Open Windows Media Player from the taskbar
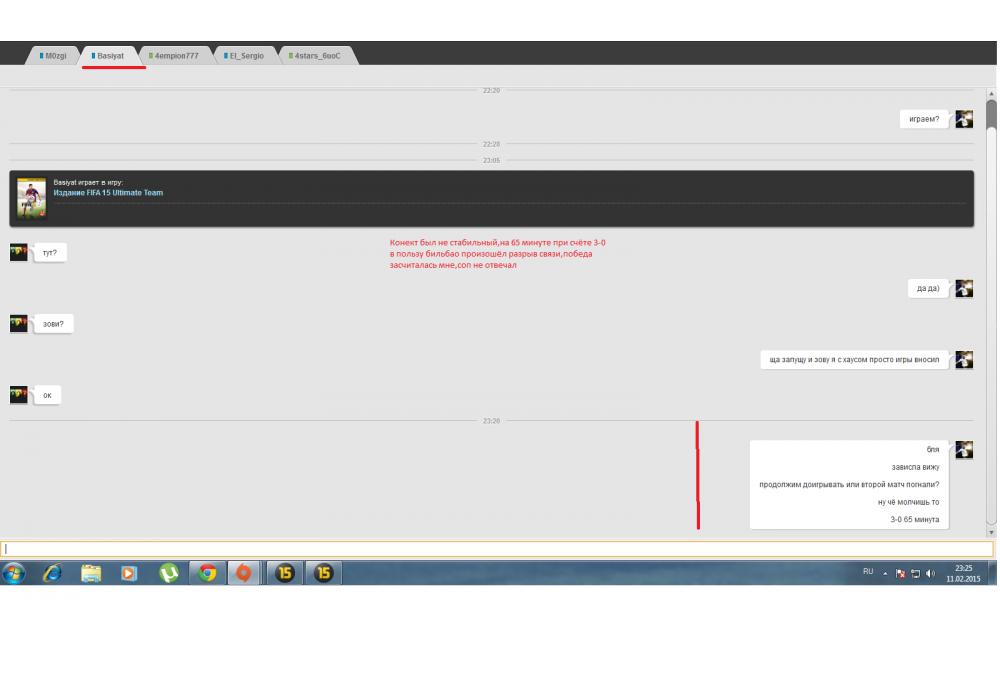 click(129, 573)
